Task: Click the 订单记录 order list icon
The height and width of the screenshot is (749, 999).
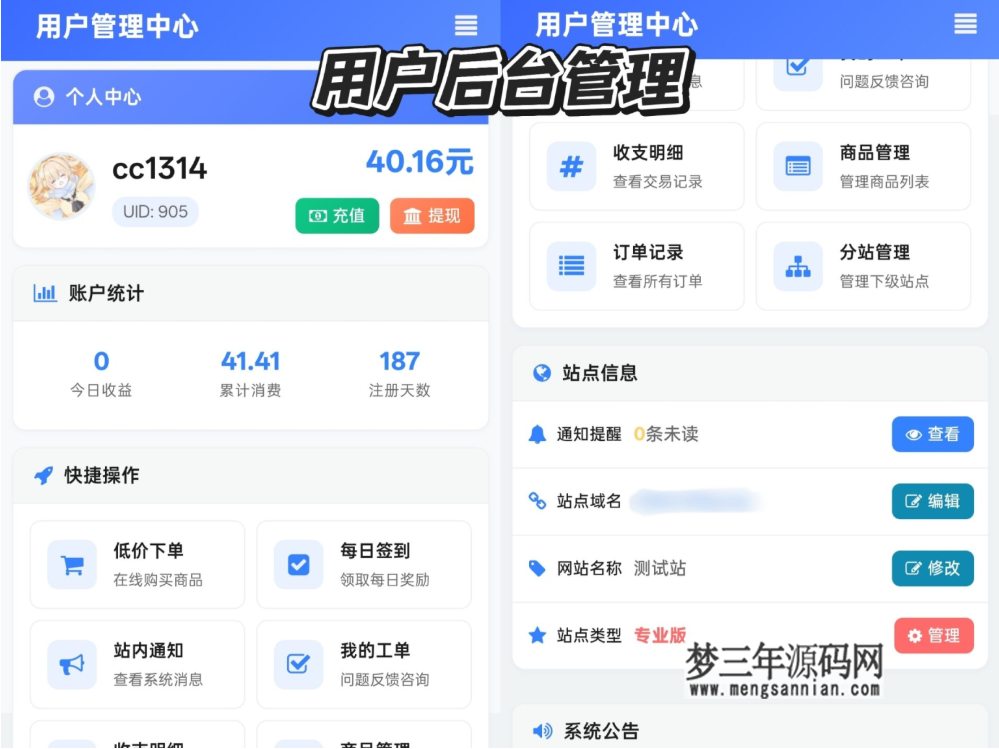Action: click(570, 266)
